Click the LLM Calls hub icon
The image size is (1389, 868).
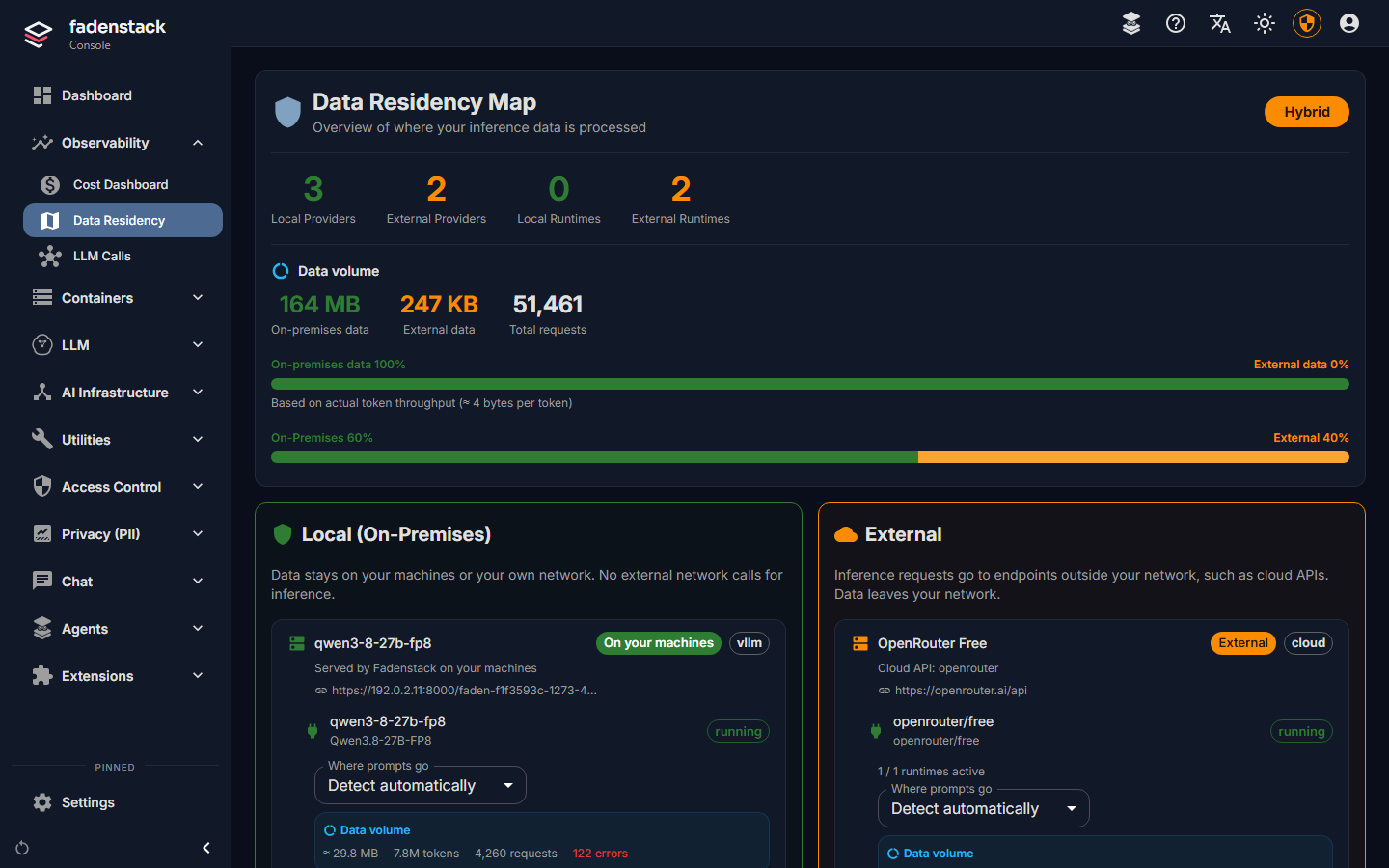click(x=50, y=256)
